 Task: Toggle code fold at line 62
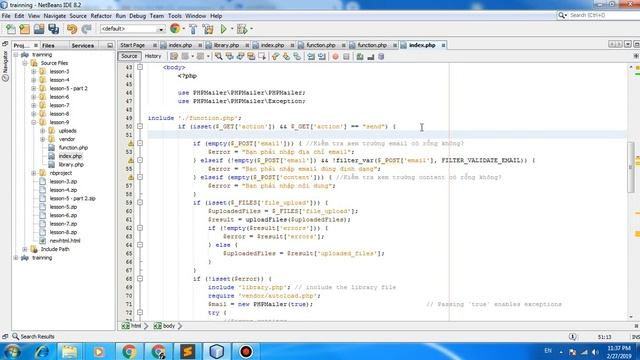(140, 228)
